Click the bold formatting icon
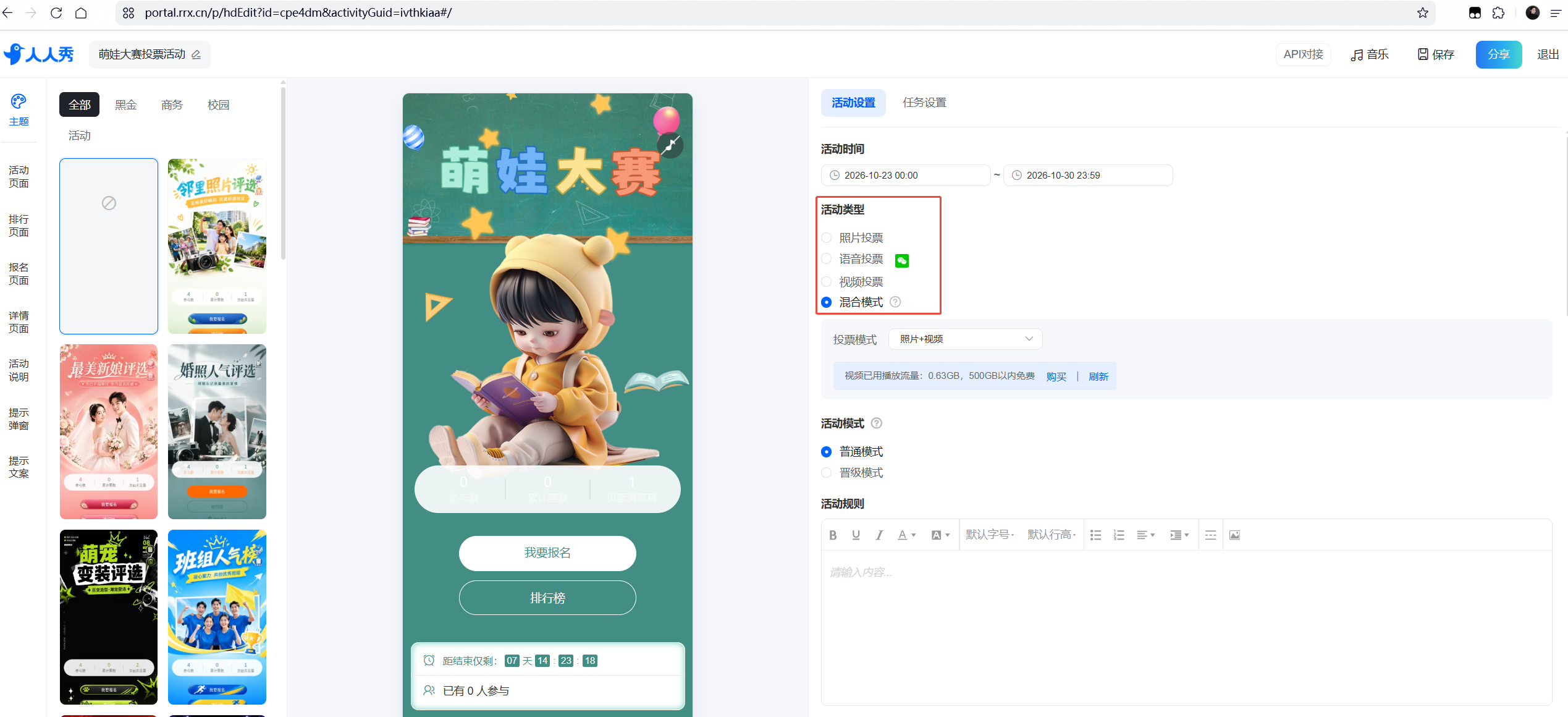Viewport: 1568px width, 717px height. click(833, 535)
